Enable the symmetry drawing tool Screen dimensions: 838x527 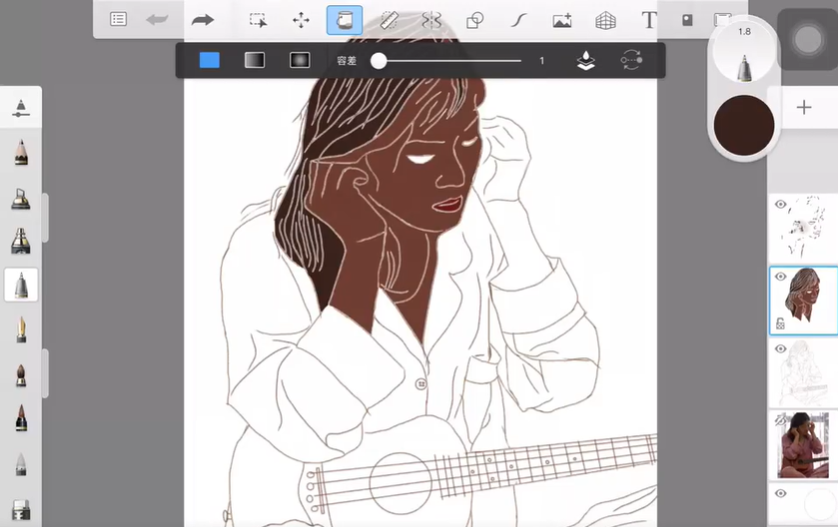point(432,20)
